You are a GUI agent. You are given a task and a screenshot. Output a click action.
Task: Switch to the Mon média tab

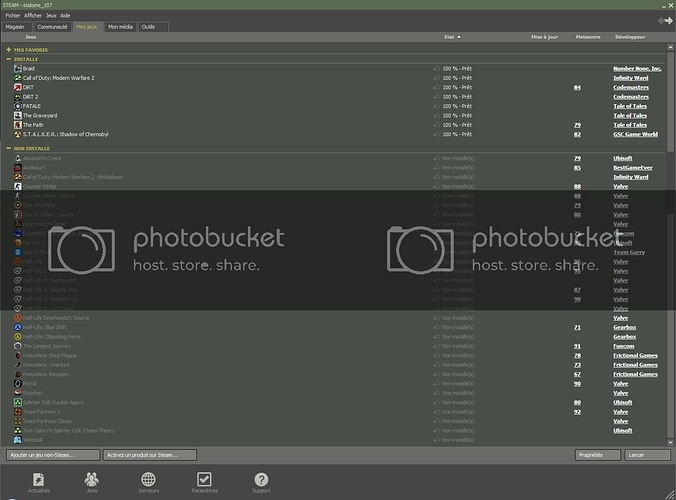120,27
